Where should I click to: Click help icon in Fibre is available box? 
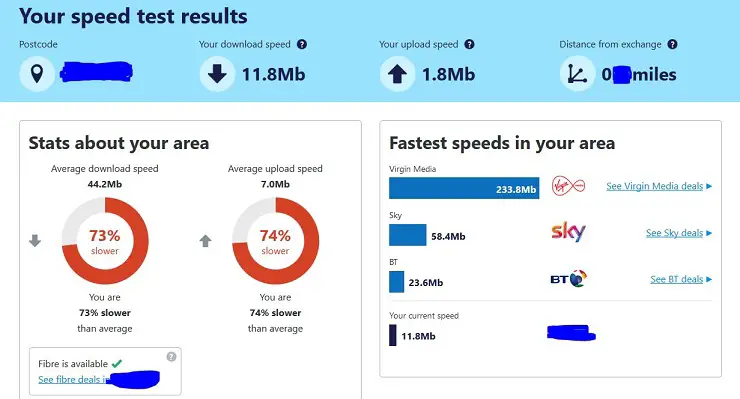pyautogui.click(x=171, y=357)
